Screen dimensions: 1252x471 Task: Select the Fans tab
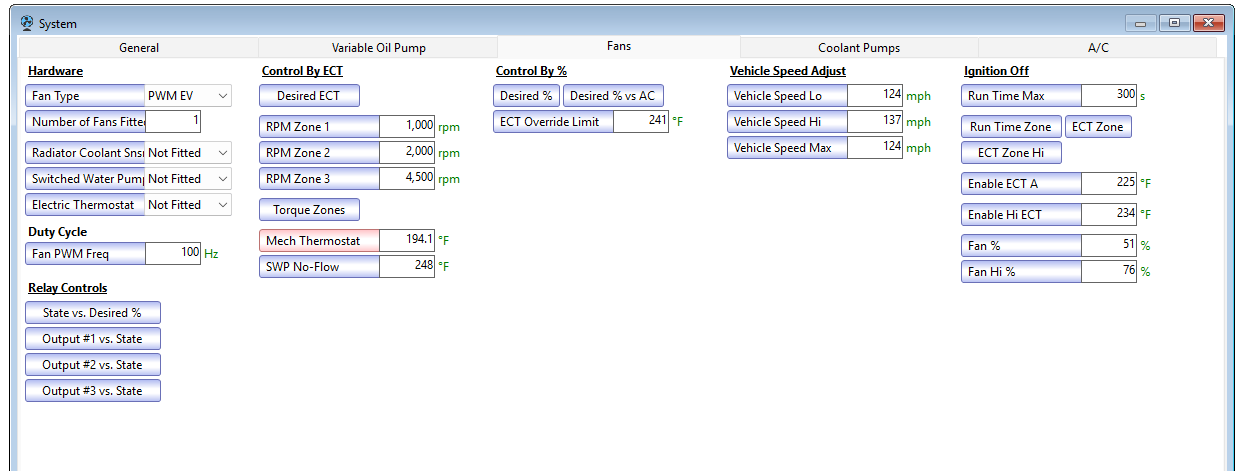pos(619,46)
